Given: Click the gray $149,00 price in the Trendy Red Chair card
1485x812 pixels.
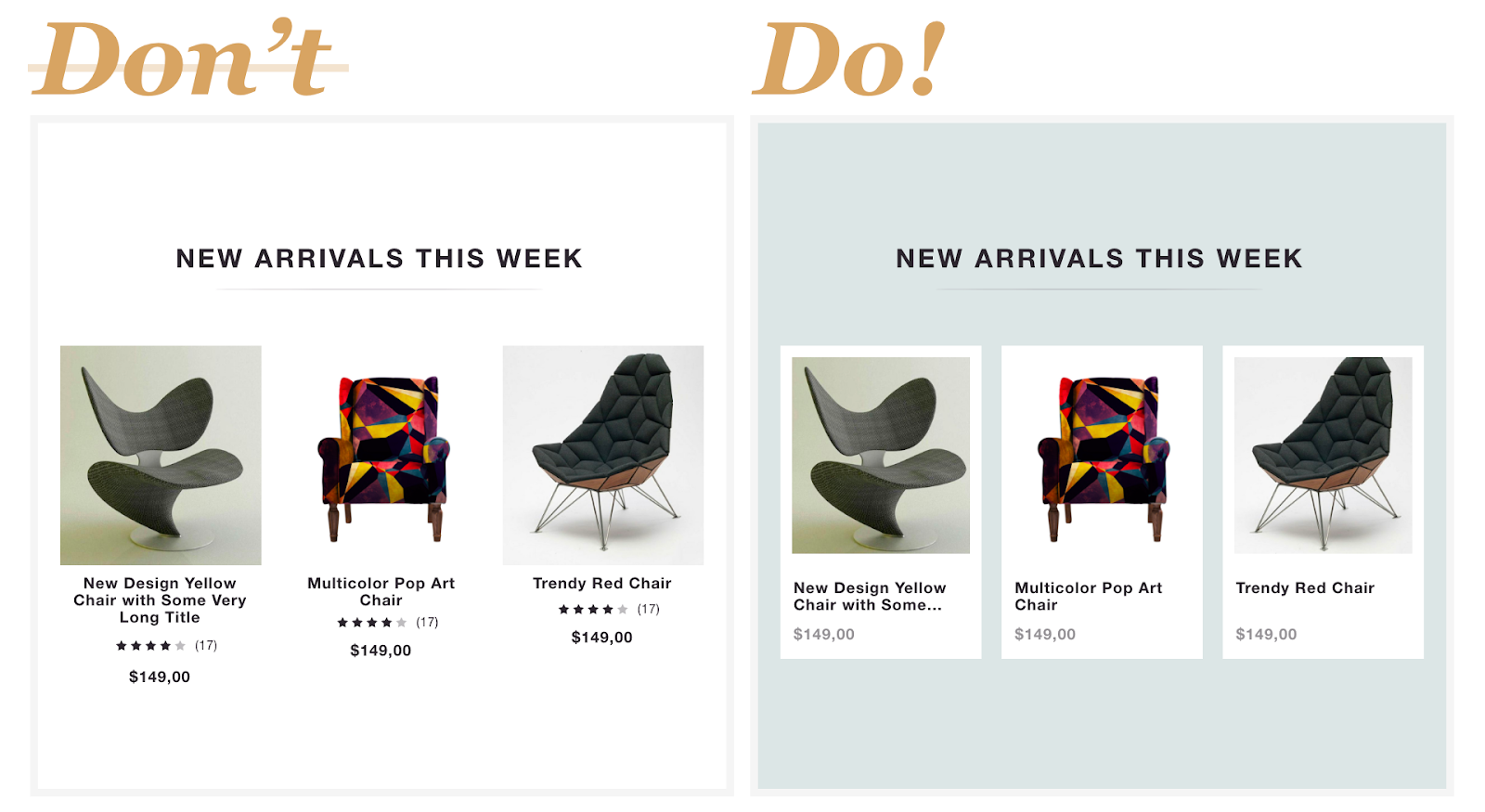Looking at the screenshot, I should click(x=1266, y=635).
